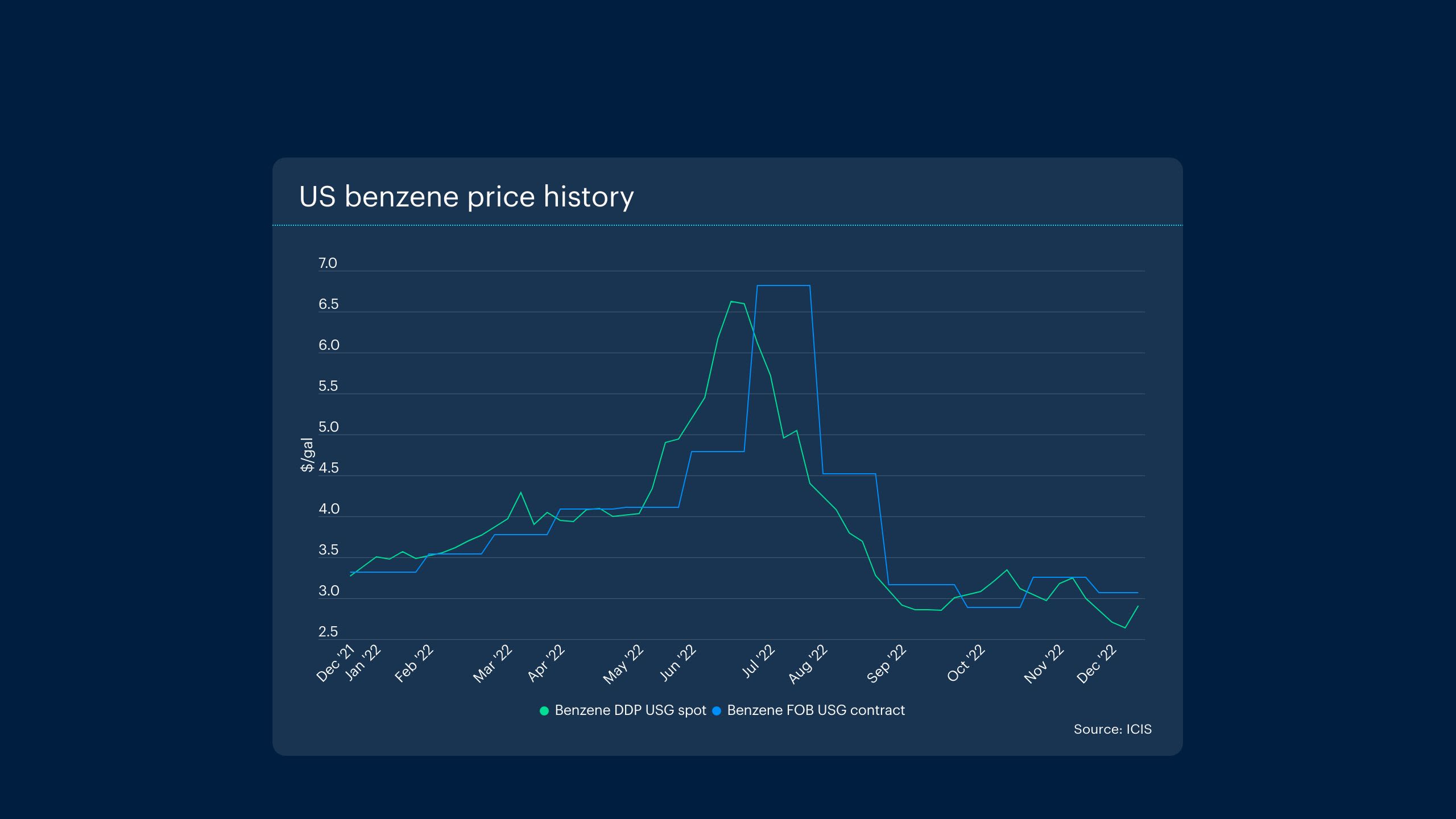Click the 2.5 y-axis value label
Image resolution: width=1456 pixels, height=819 pixels.
[328, 632]
